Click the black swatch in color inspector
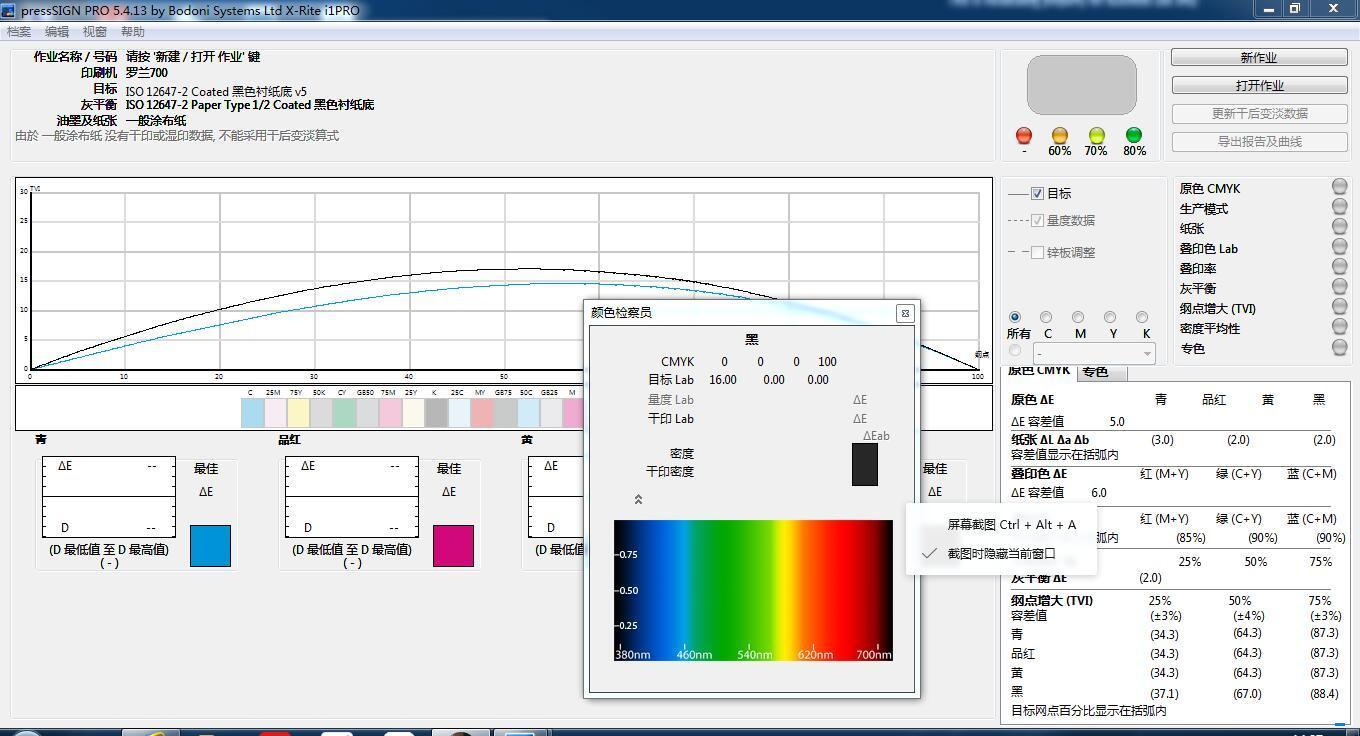The image size is (1360, 736). (865, 465)
